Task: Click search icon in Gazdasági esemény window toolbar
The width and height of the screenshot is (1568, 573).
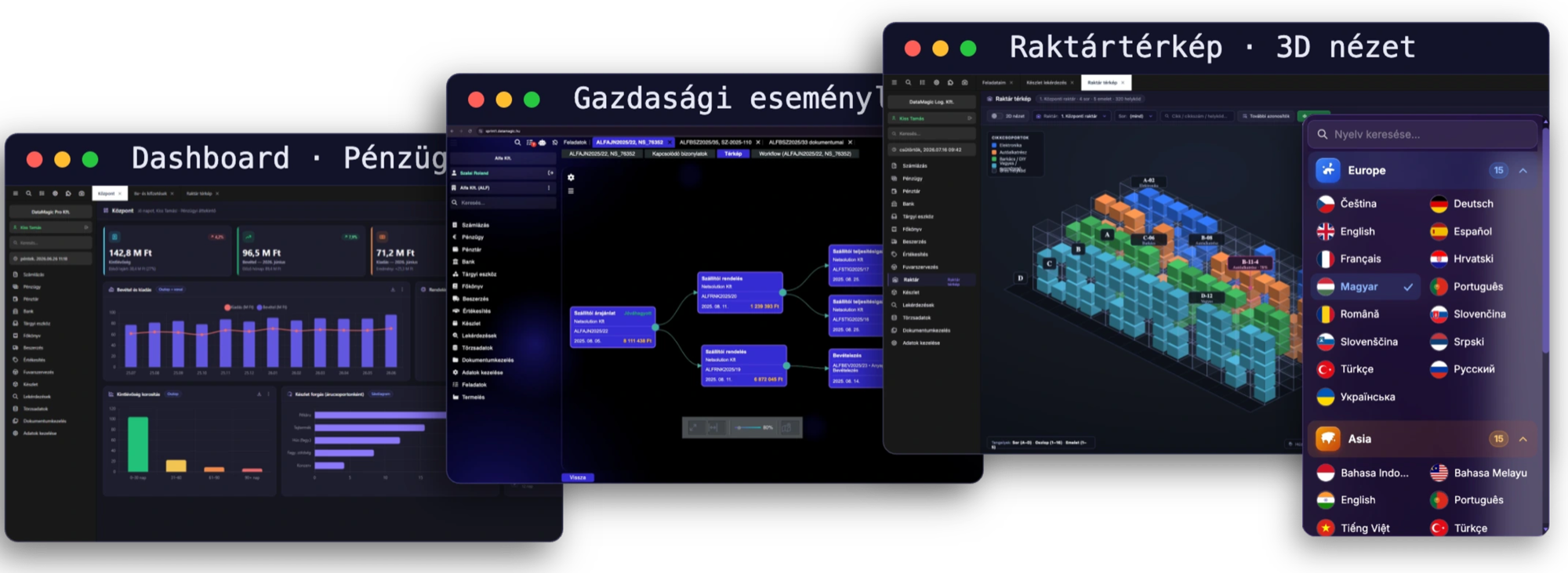Action: tap(517, 143)
